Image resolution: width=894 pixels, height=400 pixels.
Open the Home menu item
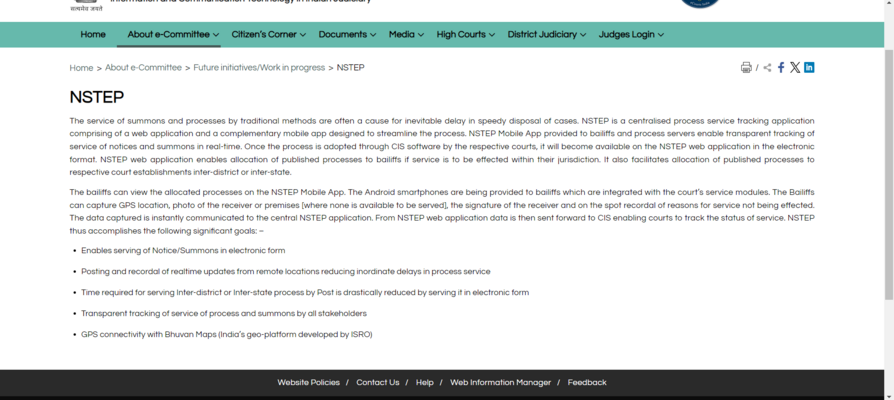click(93, 35)
